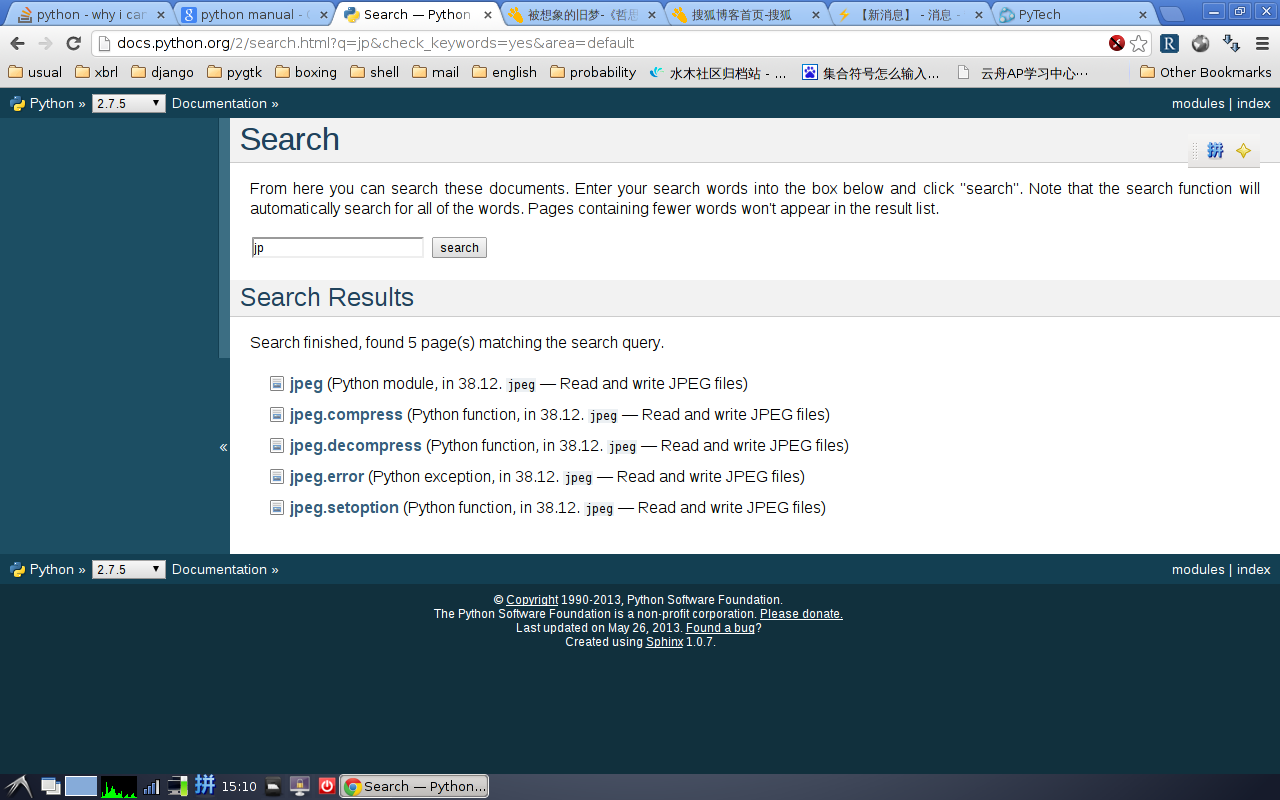Image resolution: width=1280 pixels, height=800 pixels.
Task: Switch to the PyTech tab
Action: tap(1070, 15)
